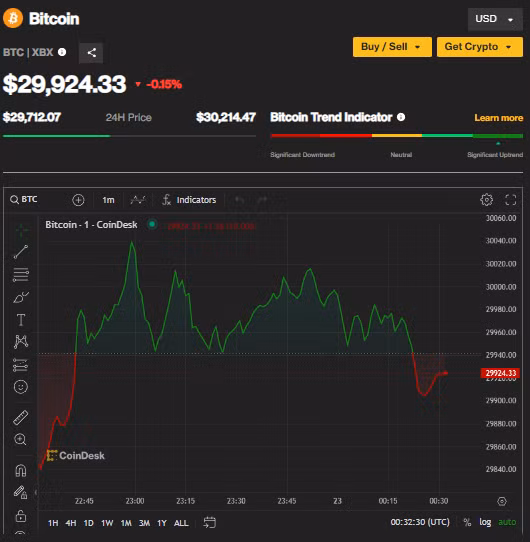Set chart range to 1D
This screenshot has height=542, width=530.
click(x=89, y=523)
